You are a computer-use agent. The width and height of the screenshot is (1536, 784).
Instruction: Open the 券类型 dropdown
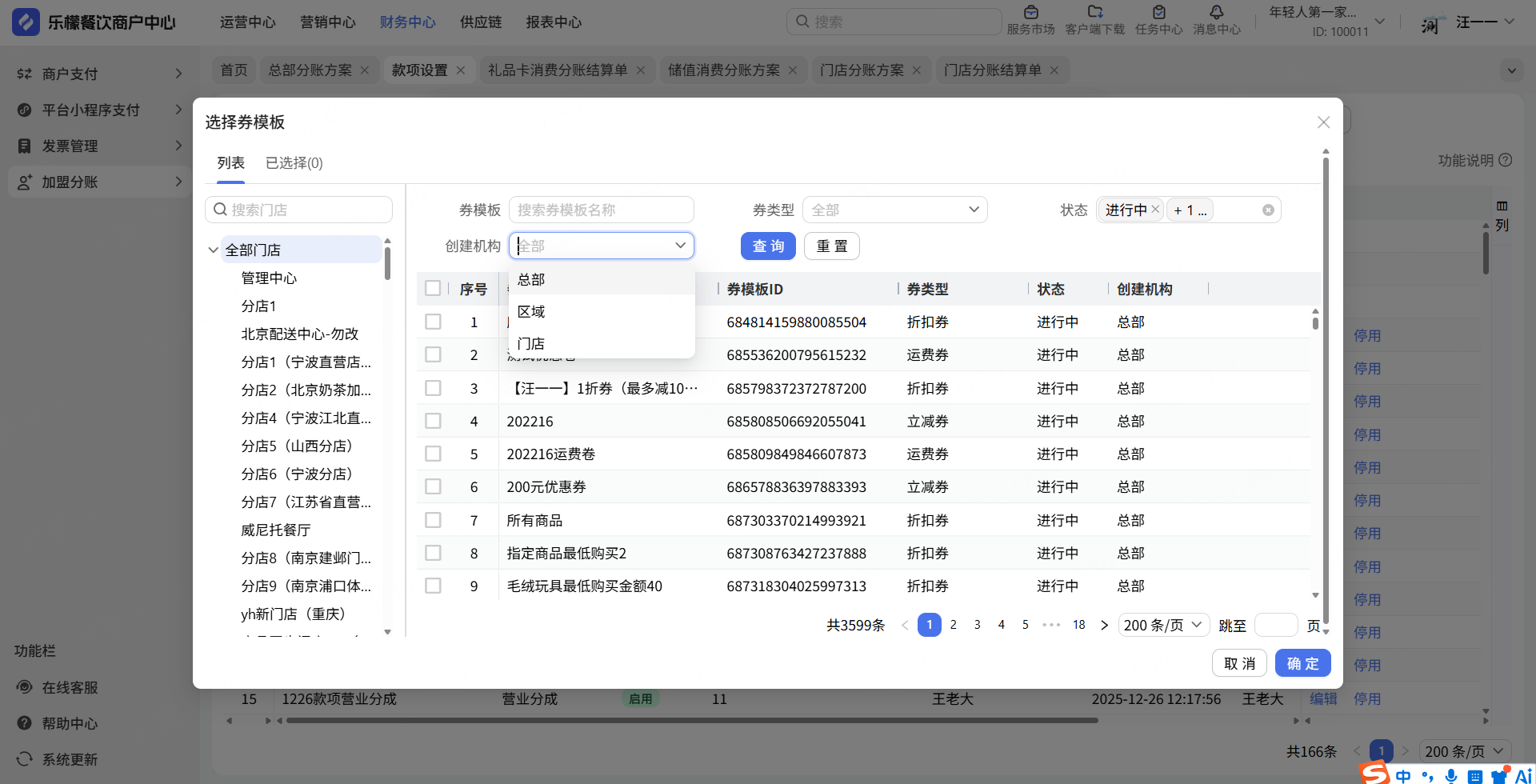pos(894,210)
